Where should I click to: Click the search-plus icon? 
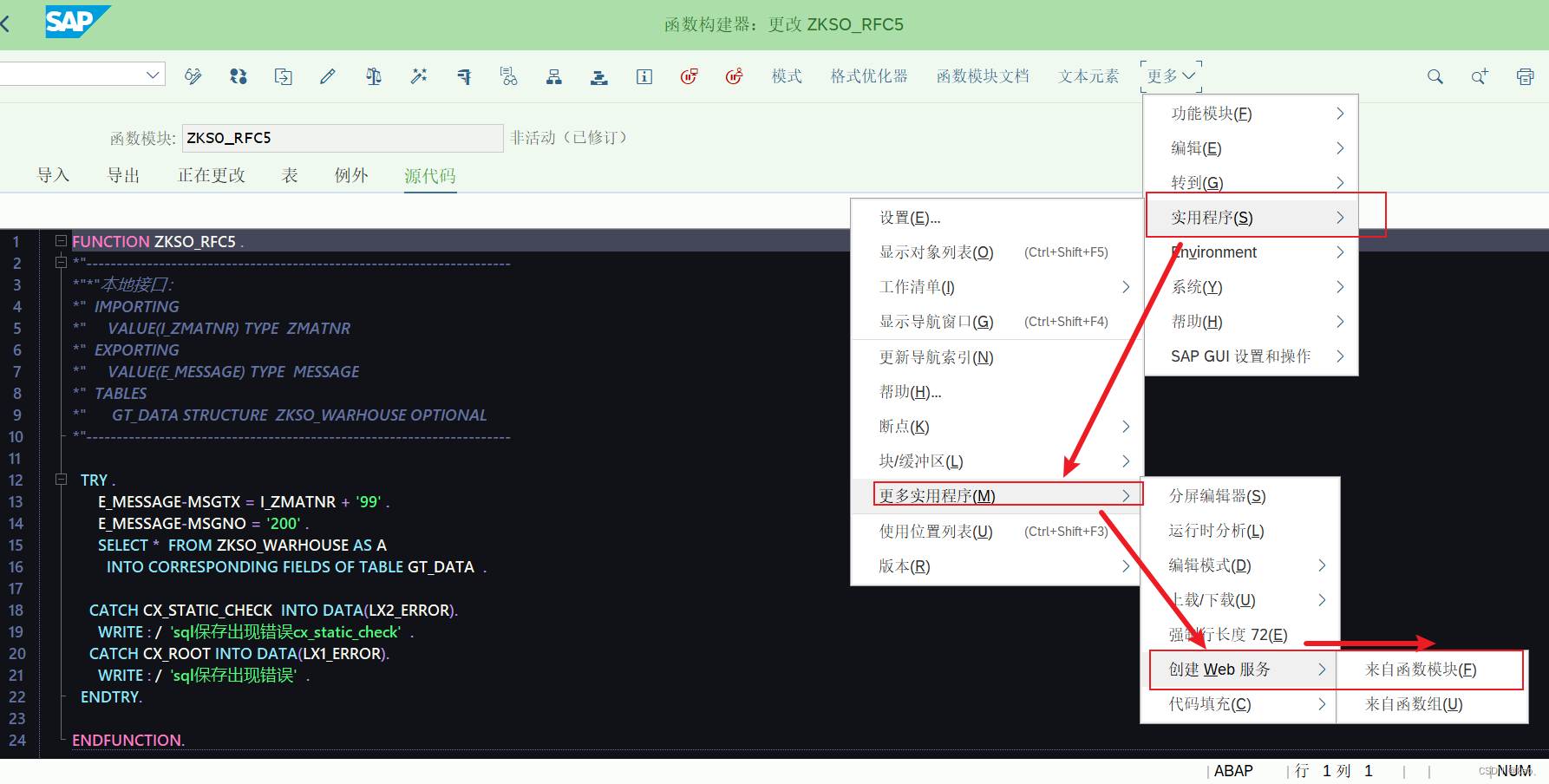click(1480, 76)
